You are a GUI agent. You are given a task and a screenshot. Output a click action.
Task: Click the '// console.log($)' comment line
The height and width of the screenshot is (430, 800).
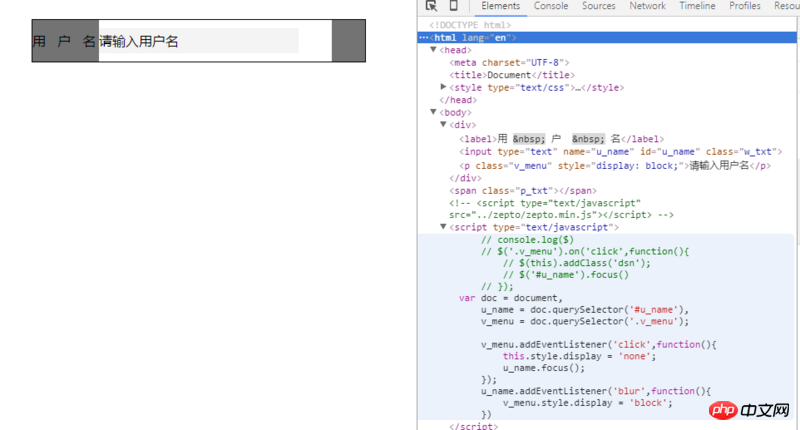(527, 240)
